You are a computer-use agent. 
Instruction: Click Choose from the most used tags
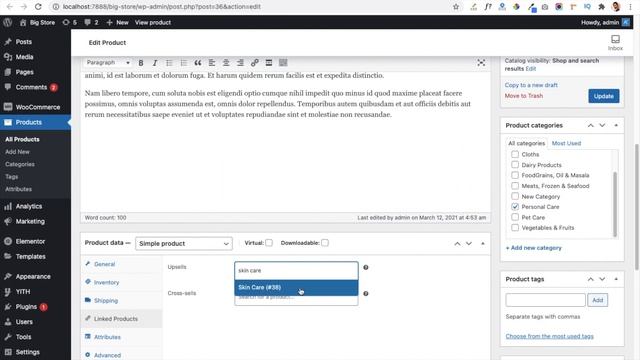point(549,336)
